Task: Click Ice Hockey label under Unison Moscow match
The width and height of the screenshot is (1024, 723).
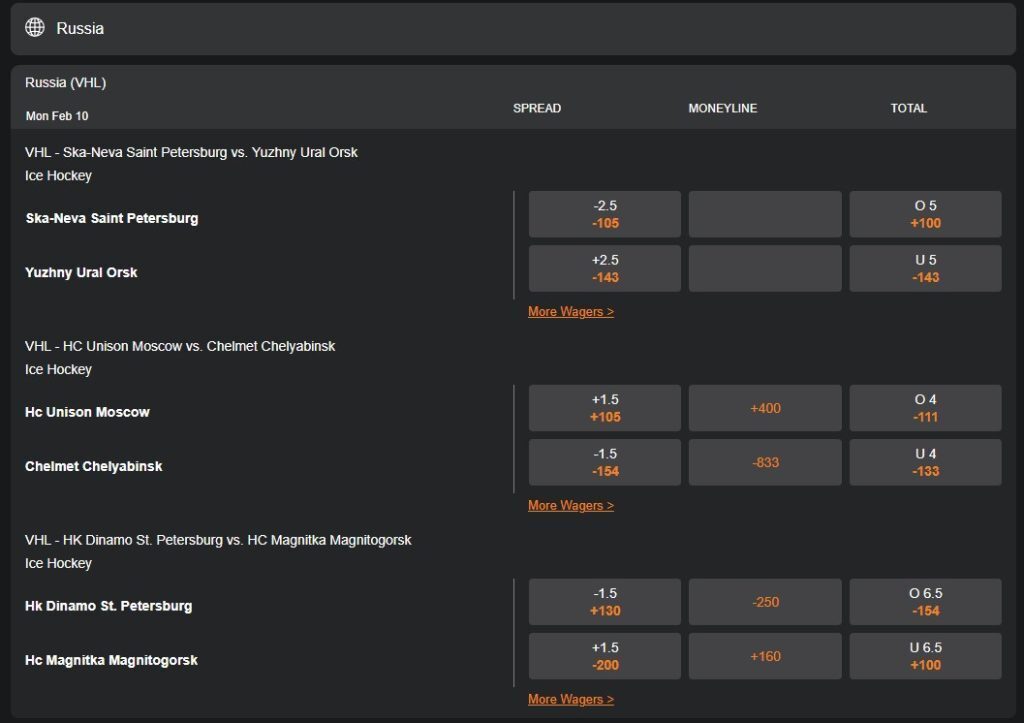Action: point(58,370)
